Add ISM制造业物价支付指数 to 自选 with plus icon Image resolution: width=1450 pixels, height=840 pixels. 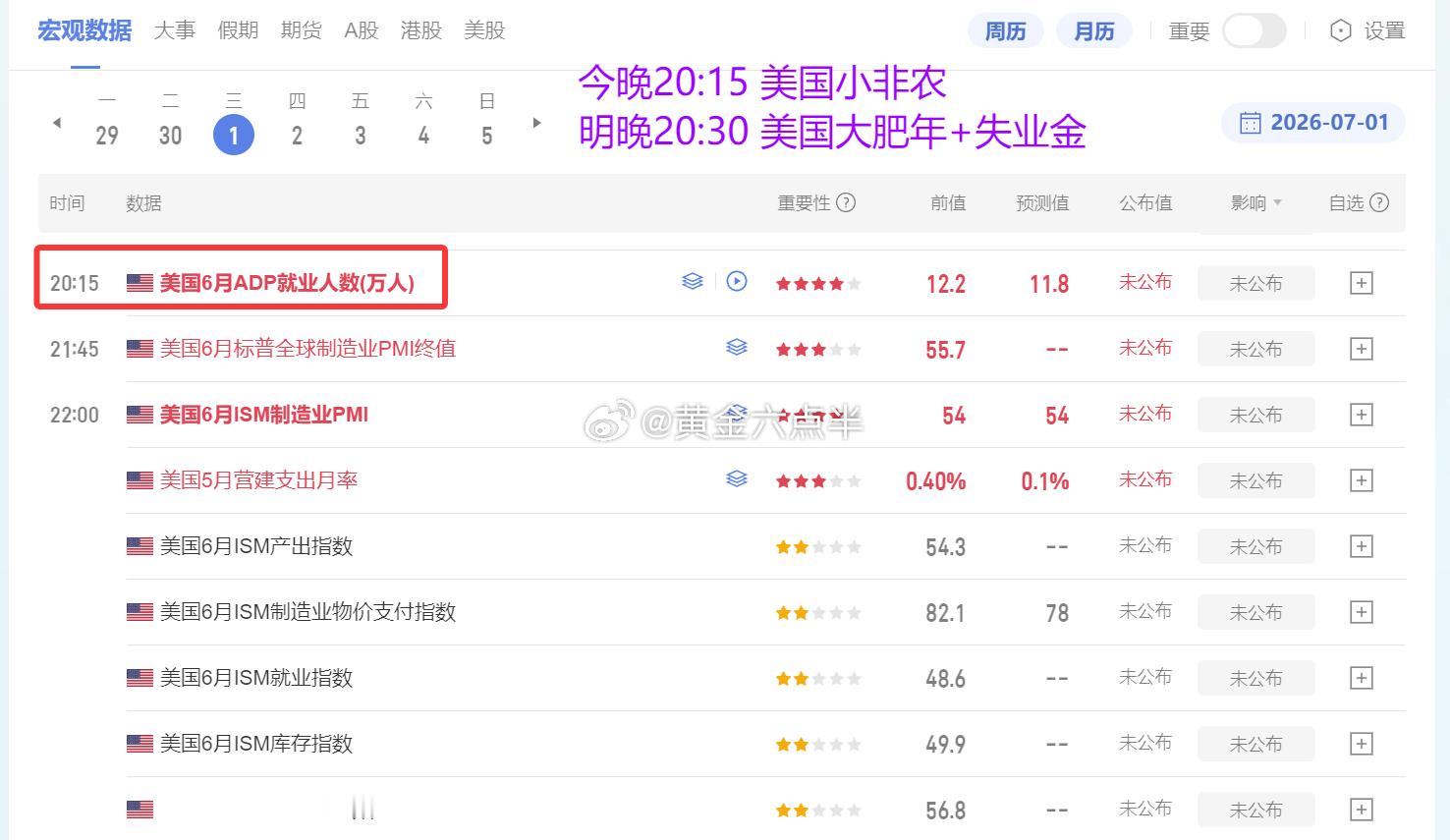coord(1362,612)
